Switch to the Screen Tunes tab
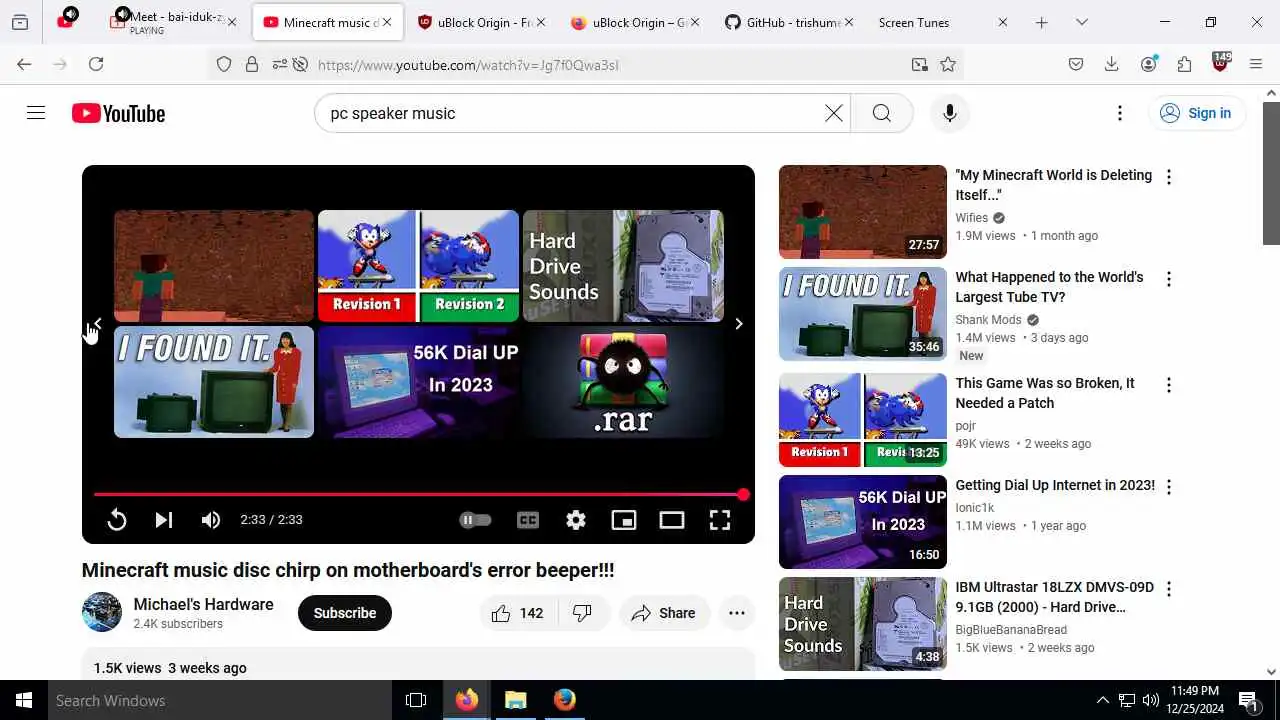 941,22
